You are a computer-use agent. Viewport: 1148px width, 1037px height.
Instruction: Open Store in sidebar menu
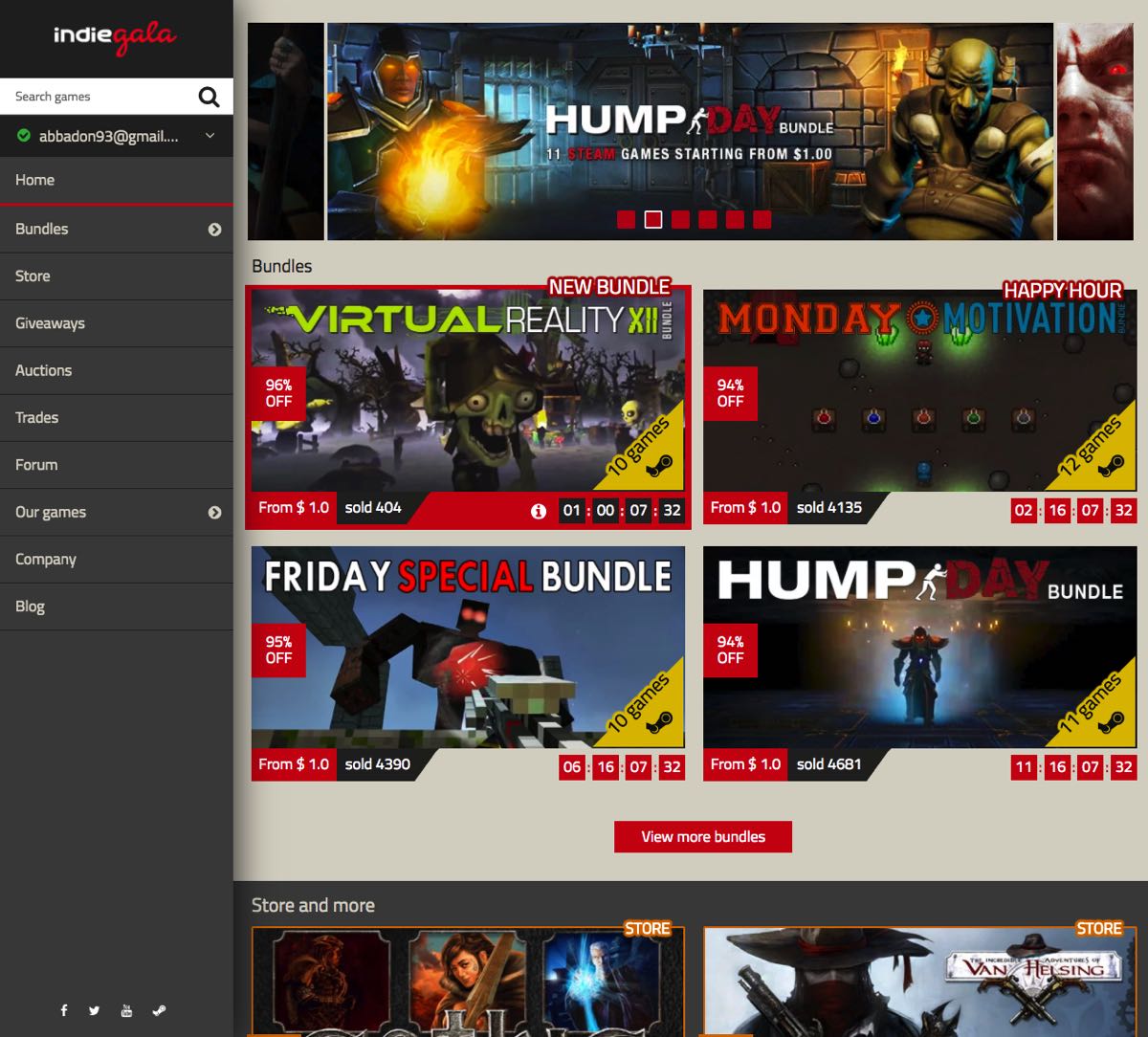click(117, 276)
